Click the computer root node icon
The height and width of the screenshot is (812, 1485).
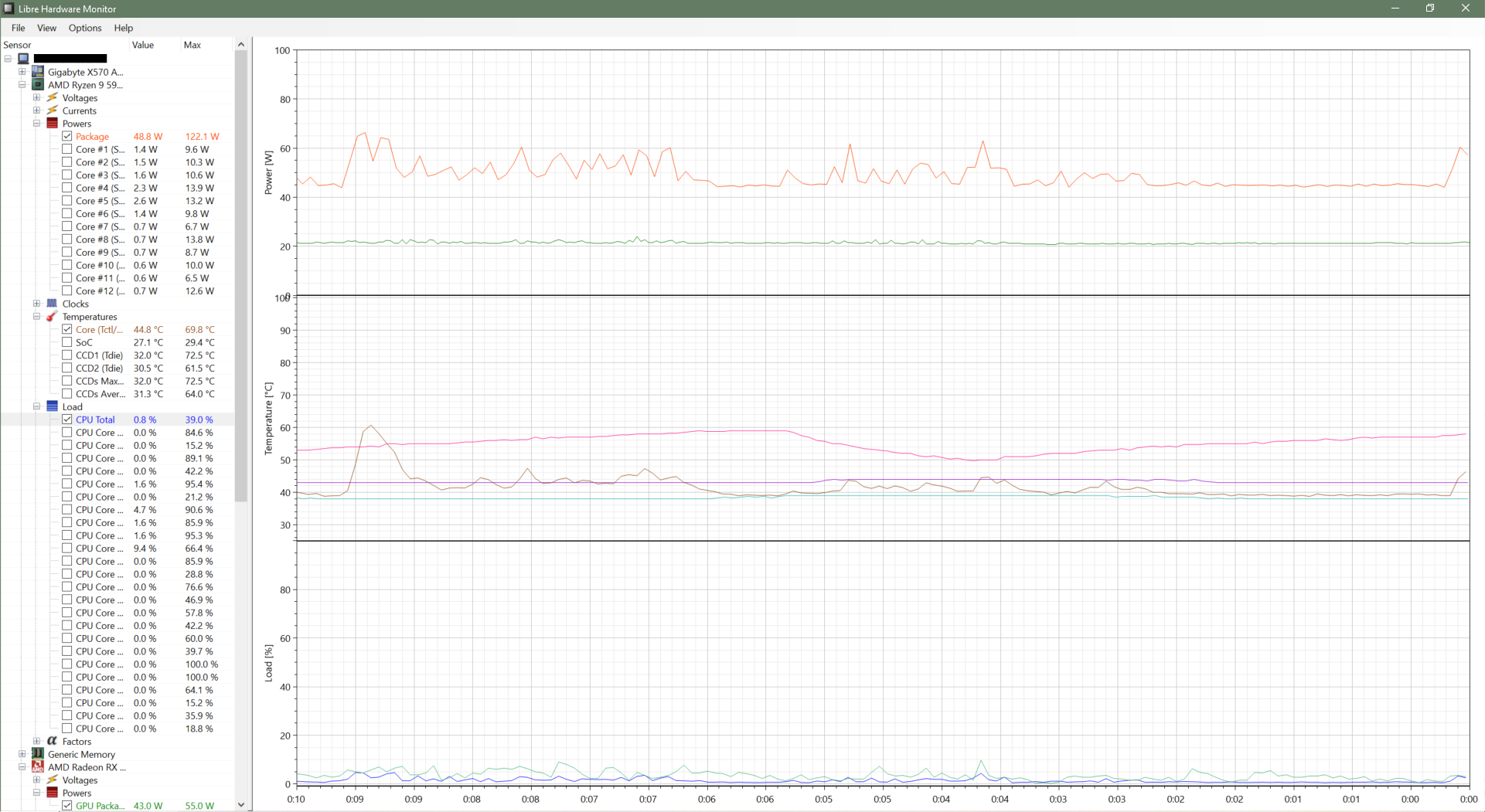(23, 59)
